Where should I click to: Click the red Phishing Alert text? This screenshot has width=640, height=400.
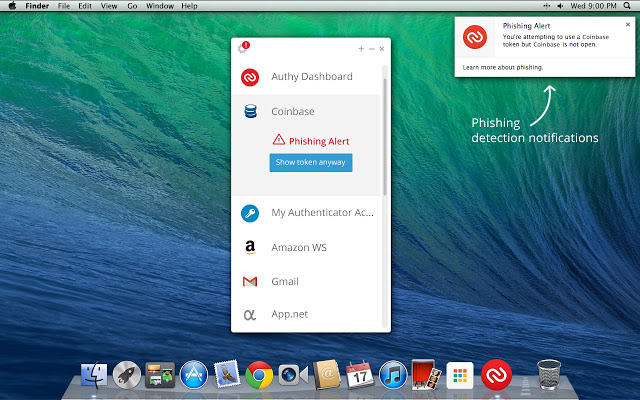pos(319,141)
